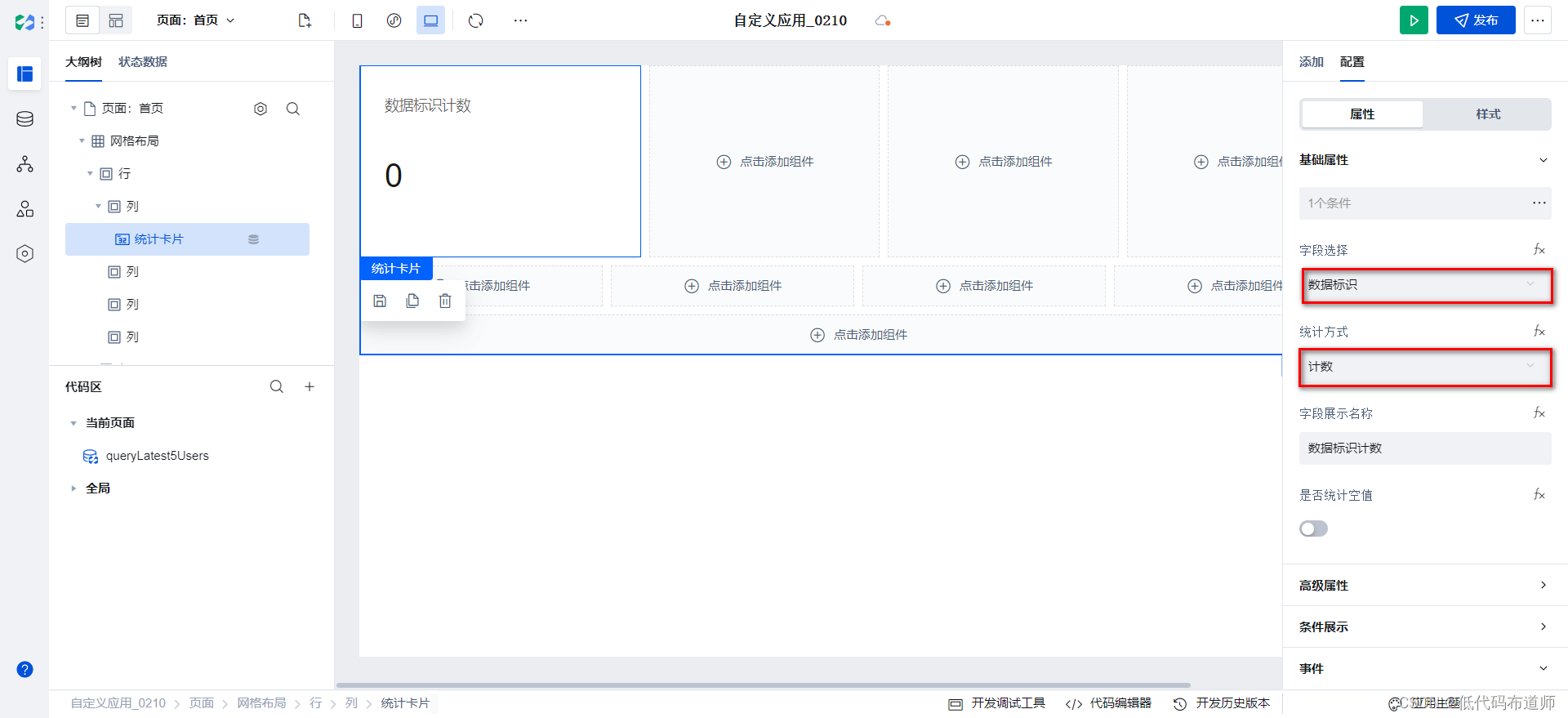Switch to 大纲树 tab
This screenshot has height=718, width=1568.
(x=83, y=62)
